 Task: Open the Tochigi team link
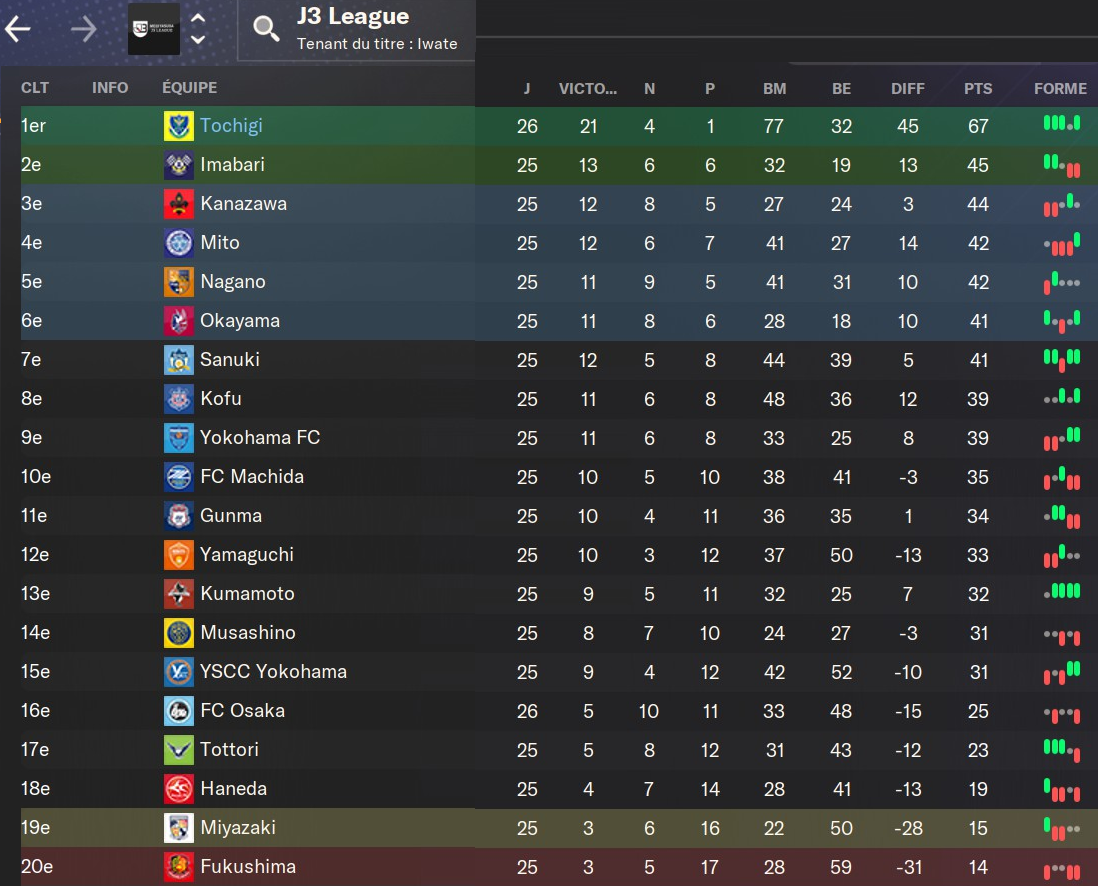click(231, 126)
